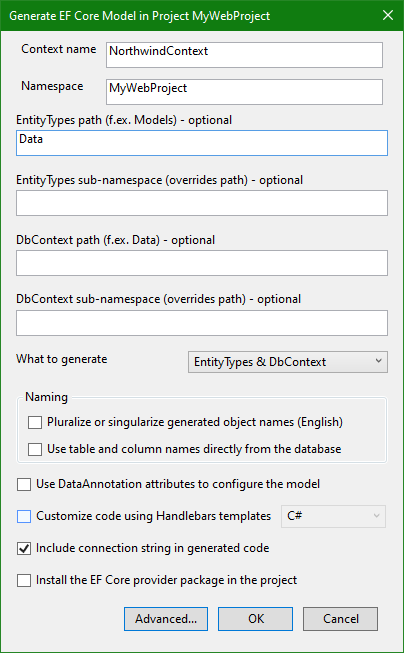Confirm with the OK button
This screenshot has width=404, height=653.
256,619
